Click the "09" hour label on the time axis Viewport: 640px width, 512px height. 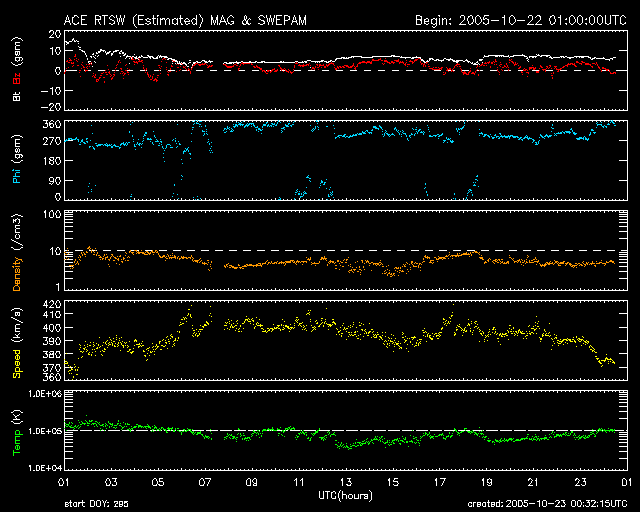(252, 483)
